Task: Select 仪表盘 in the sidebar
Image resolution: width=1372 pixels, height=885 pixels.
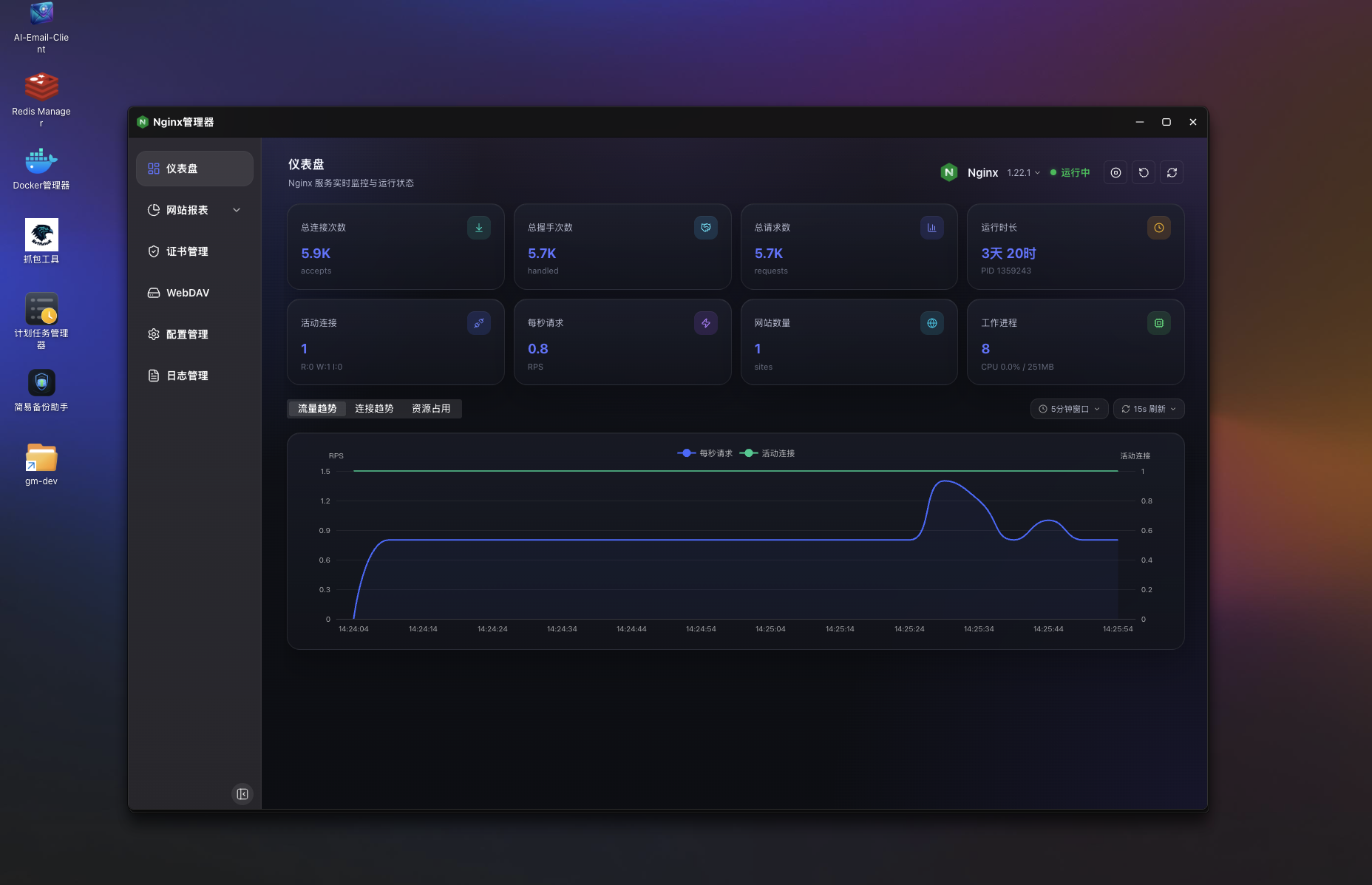Action: [194, 169]
